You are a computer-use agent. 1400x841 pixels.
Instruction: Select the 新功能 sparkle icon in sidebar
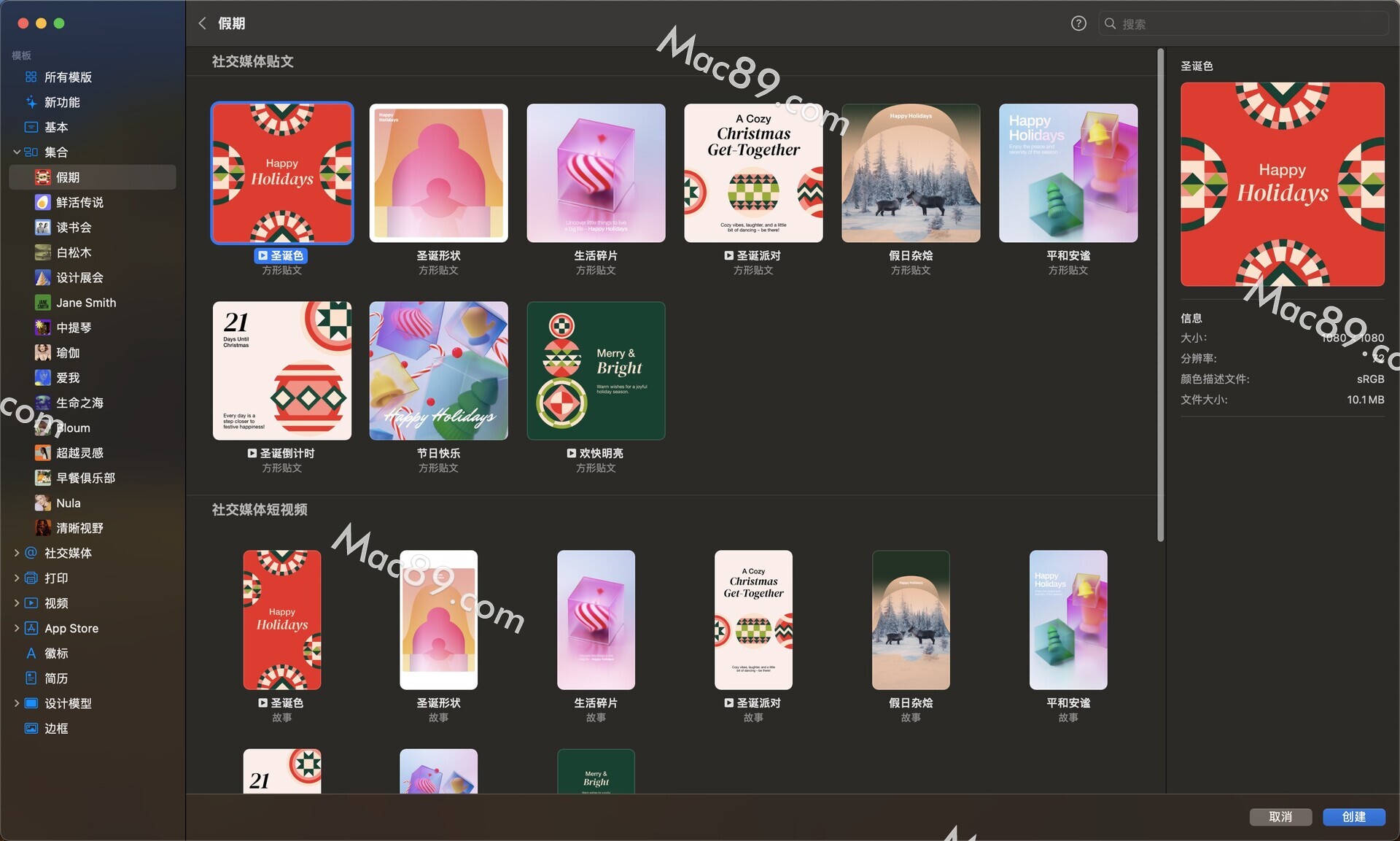pyautogui.click(x=31, y=102)
